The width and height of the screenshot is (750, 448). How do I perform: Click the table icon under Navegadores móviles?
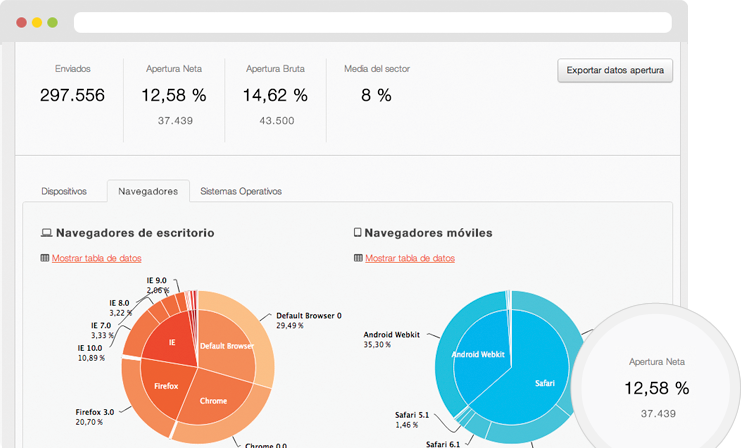[358, 258]
